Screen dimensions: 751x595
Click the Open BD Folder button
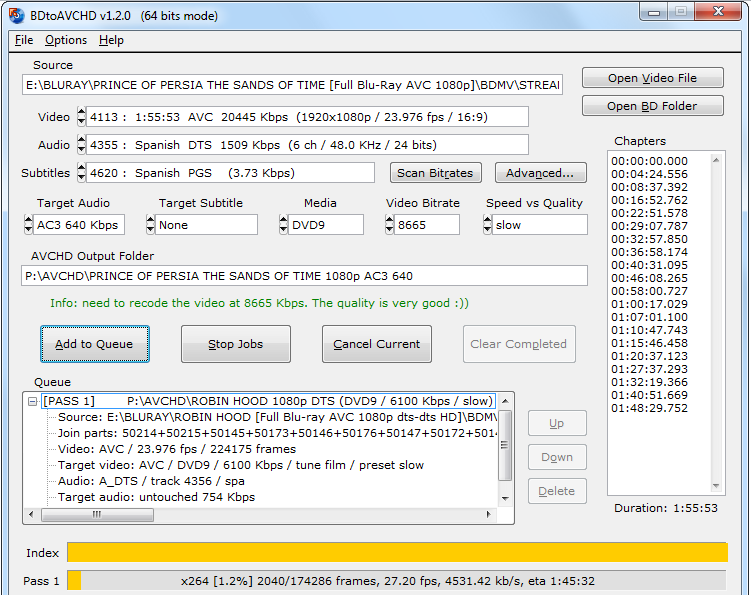pyautogui.click(x=652, y=106)
